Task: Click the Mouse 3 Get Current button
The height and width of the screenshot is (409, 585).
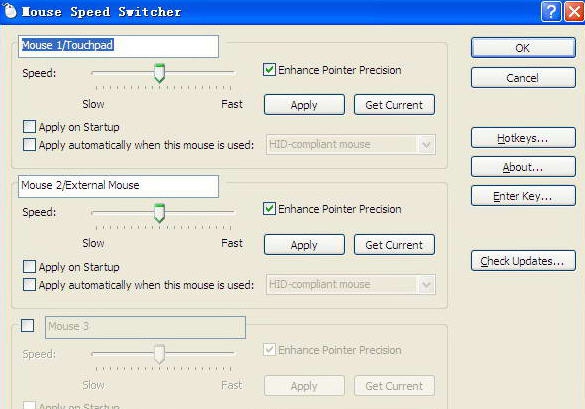Action: 394,385
